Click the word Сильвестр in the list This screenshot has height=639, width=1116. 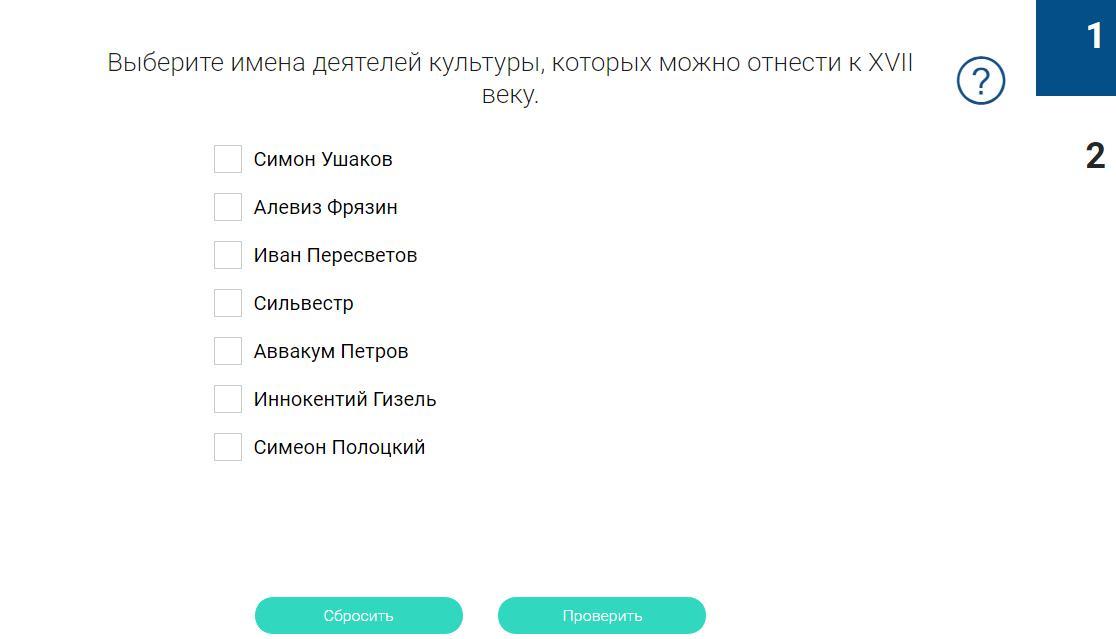tap(303, 303)
